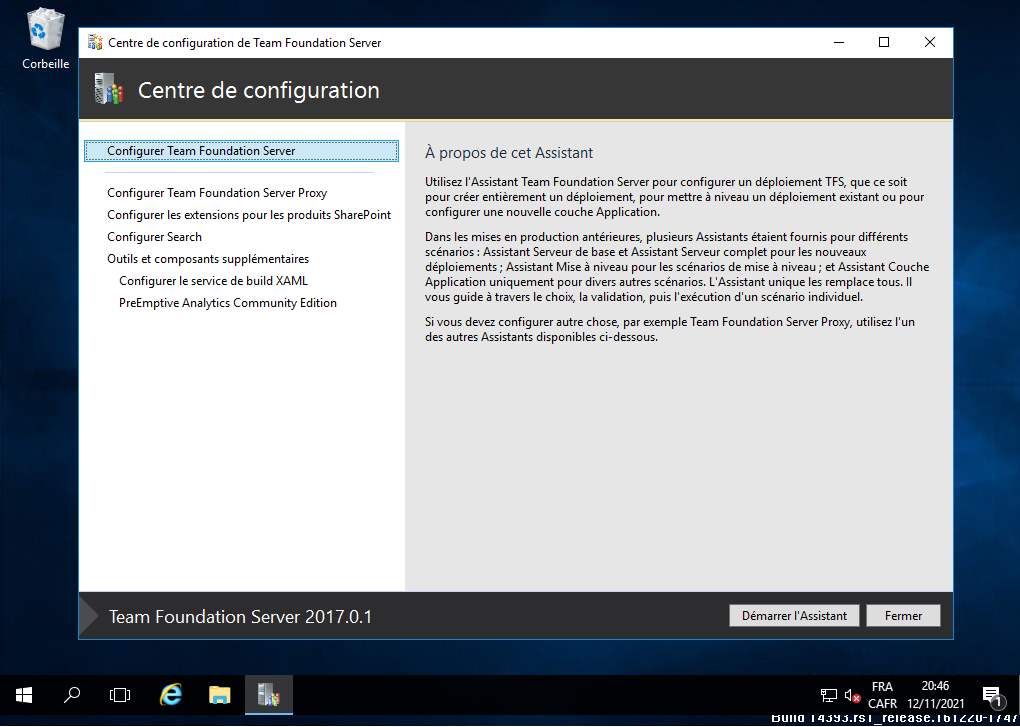Select the Team Foundation Server taskbar icon
This screenshot has width=1020, height=727.
click(269, 696)
